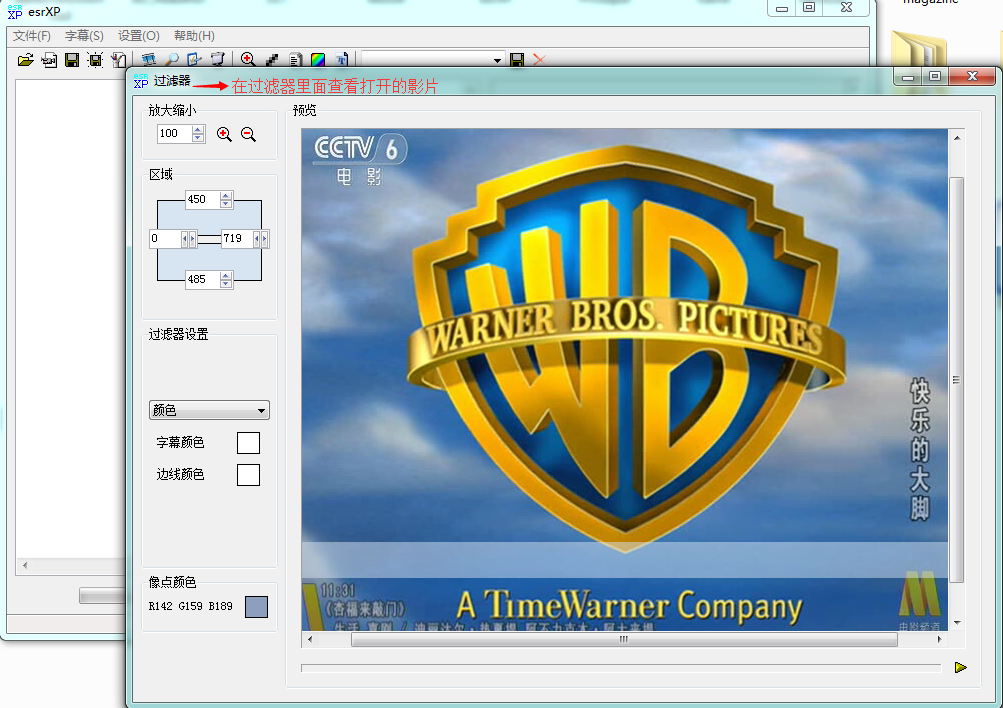Click the black floppy save icon beside the open-file icons

pyautogui.click(x=72, y=60)
